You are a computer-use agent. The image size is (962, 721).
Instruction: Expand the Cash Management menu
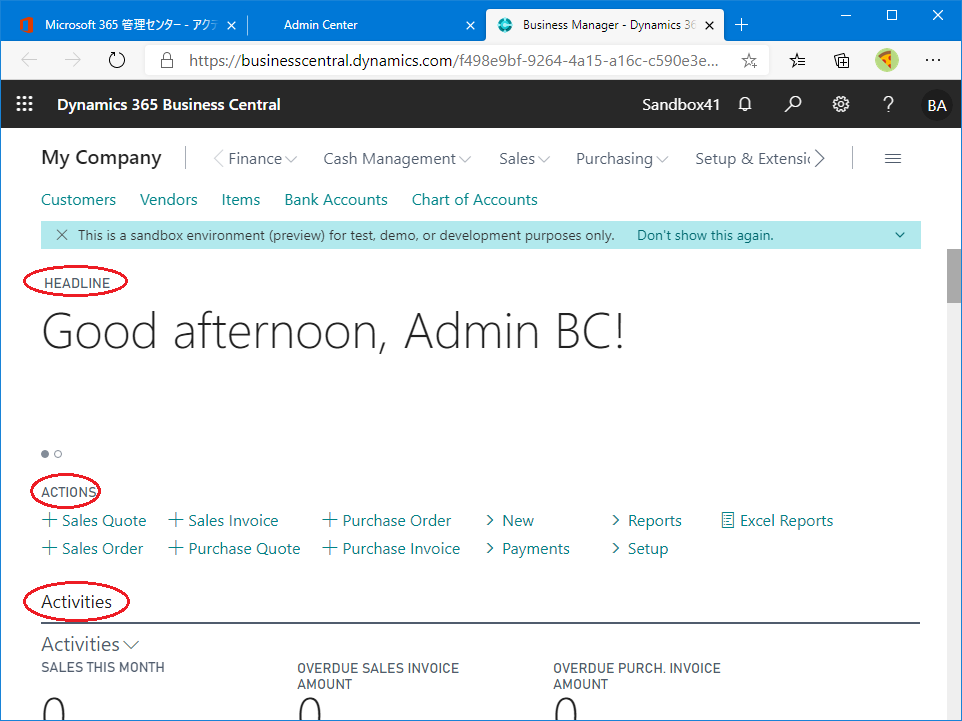coord(396,159)
